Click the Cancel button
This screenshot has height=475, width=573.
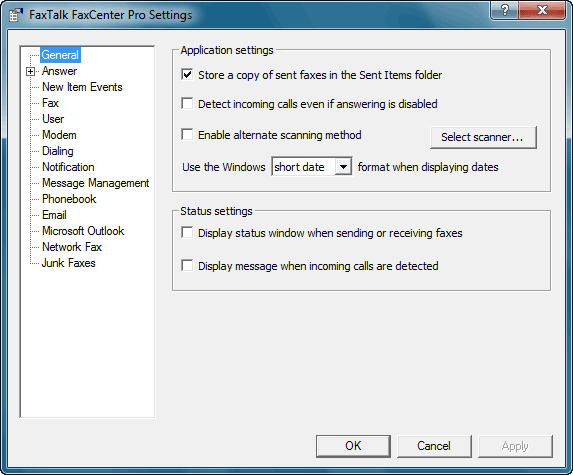[434, 446]
